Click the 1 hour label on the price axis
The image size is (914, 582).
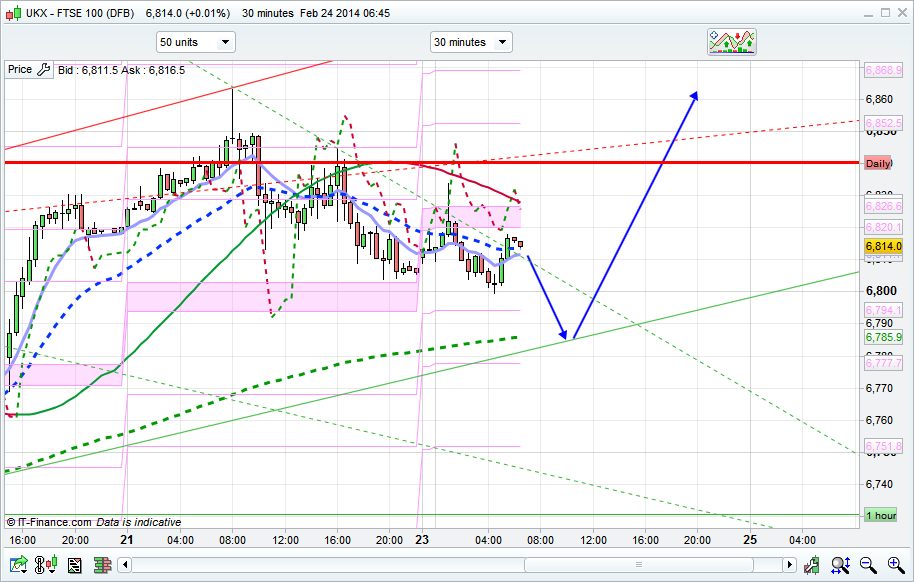pyautogui.click(x=880, y=515)
